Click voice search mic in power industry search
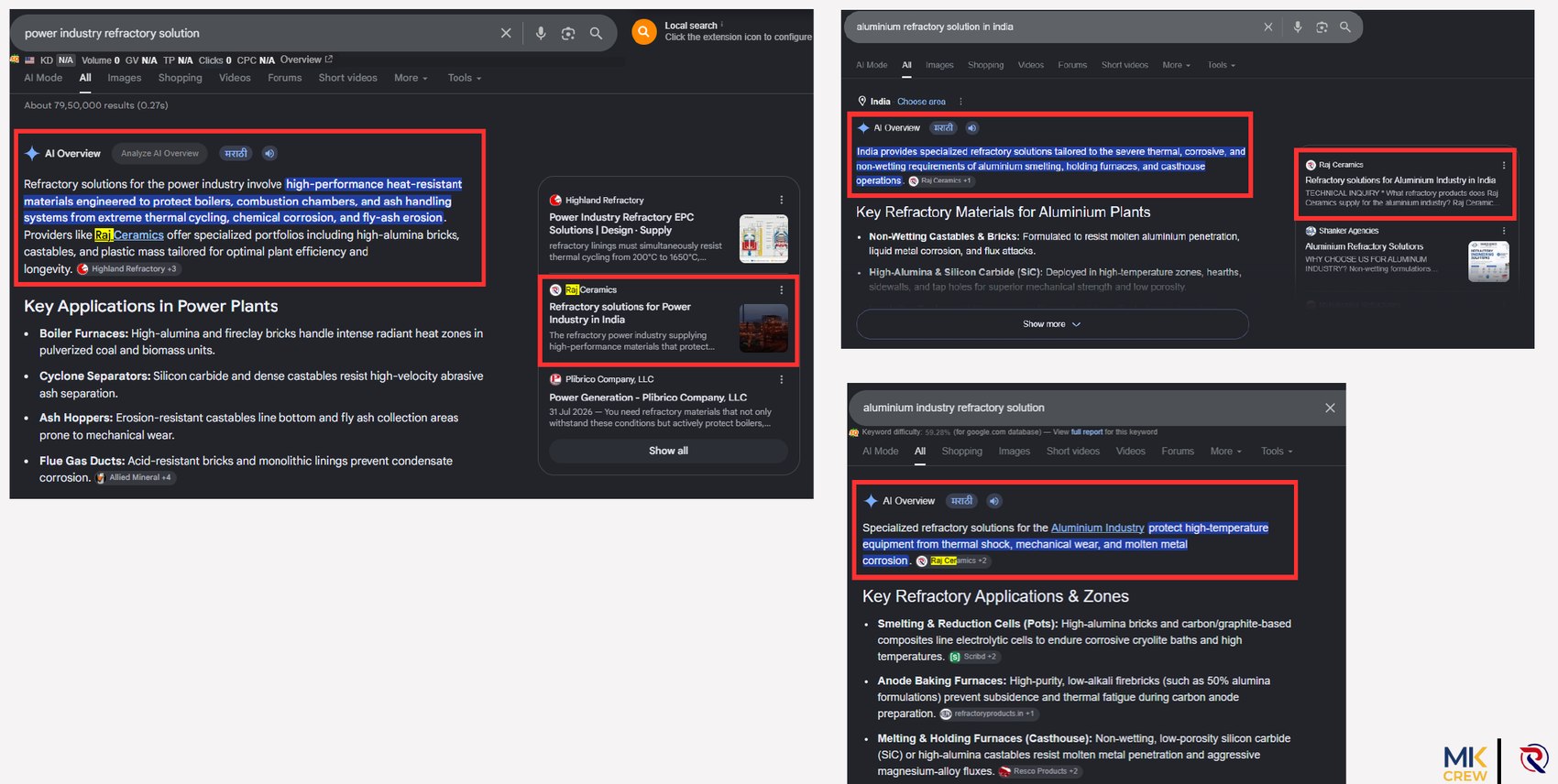This screenshot has height=784, width=1558. click(541, 33)
